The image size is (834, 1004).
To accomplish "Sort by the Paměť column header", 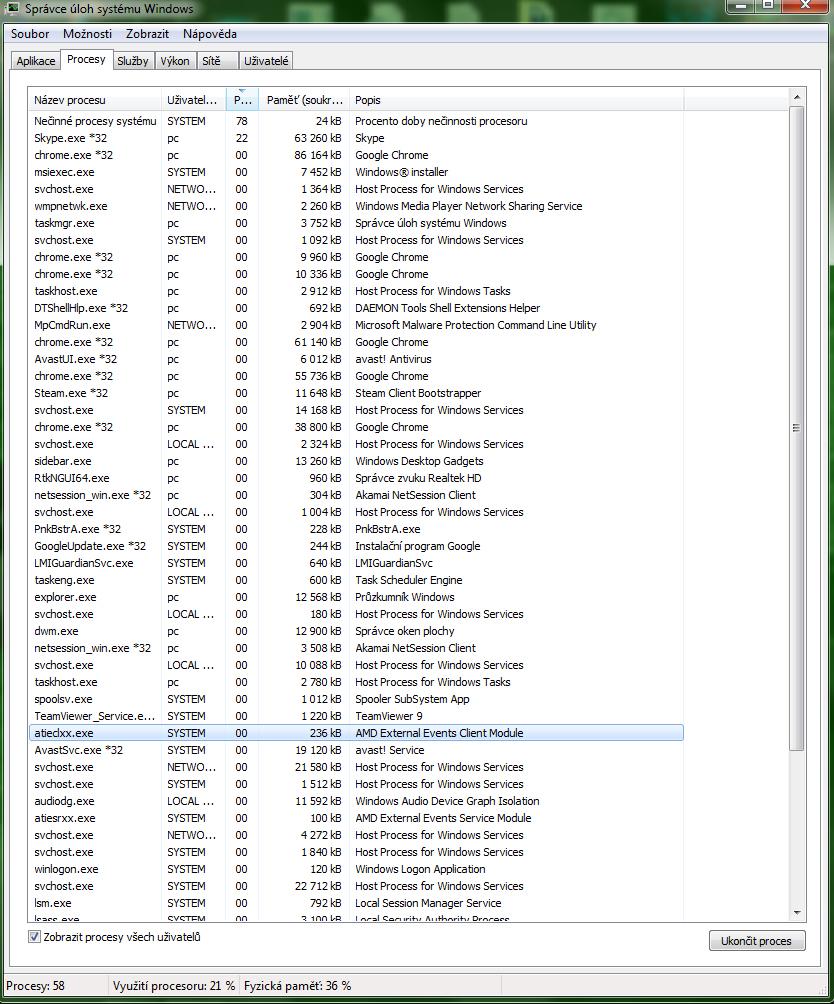I will (304, 100).
